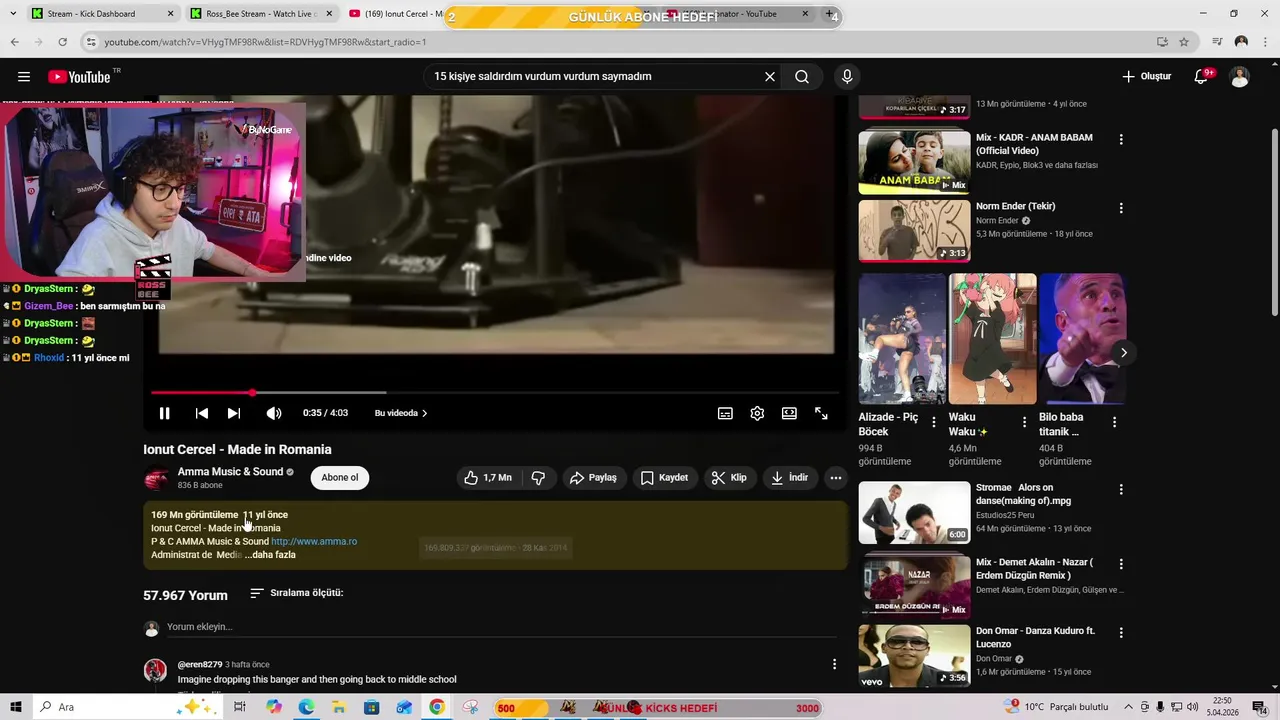The image size is (1280, 720).
Task: Create a clip with Klip
Action: [729, 478]
